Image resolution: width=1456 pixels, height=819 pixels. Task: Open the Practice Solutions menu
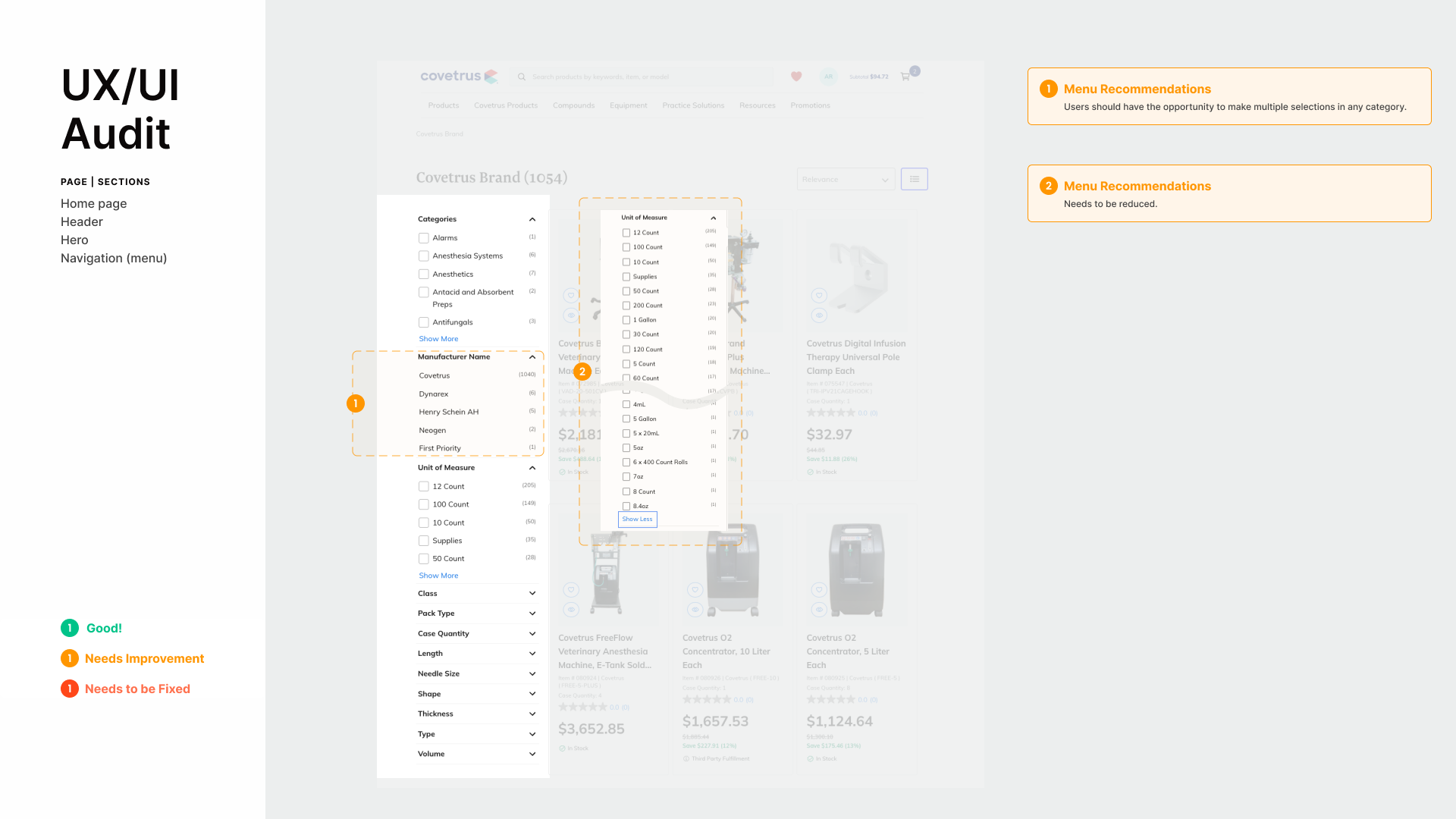693,105
